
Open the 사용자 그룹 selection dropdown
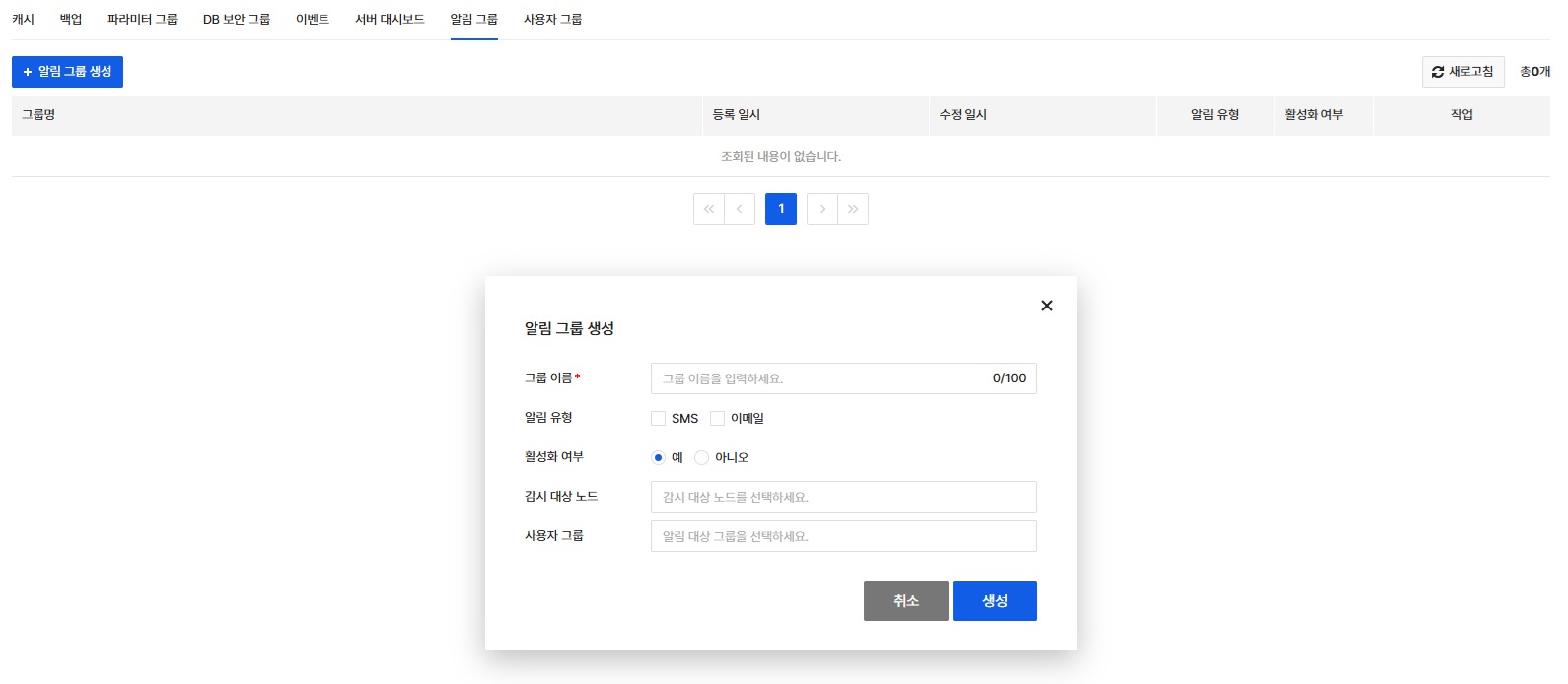pyautogui.click(x=843, y=536)
